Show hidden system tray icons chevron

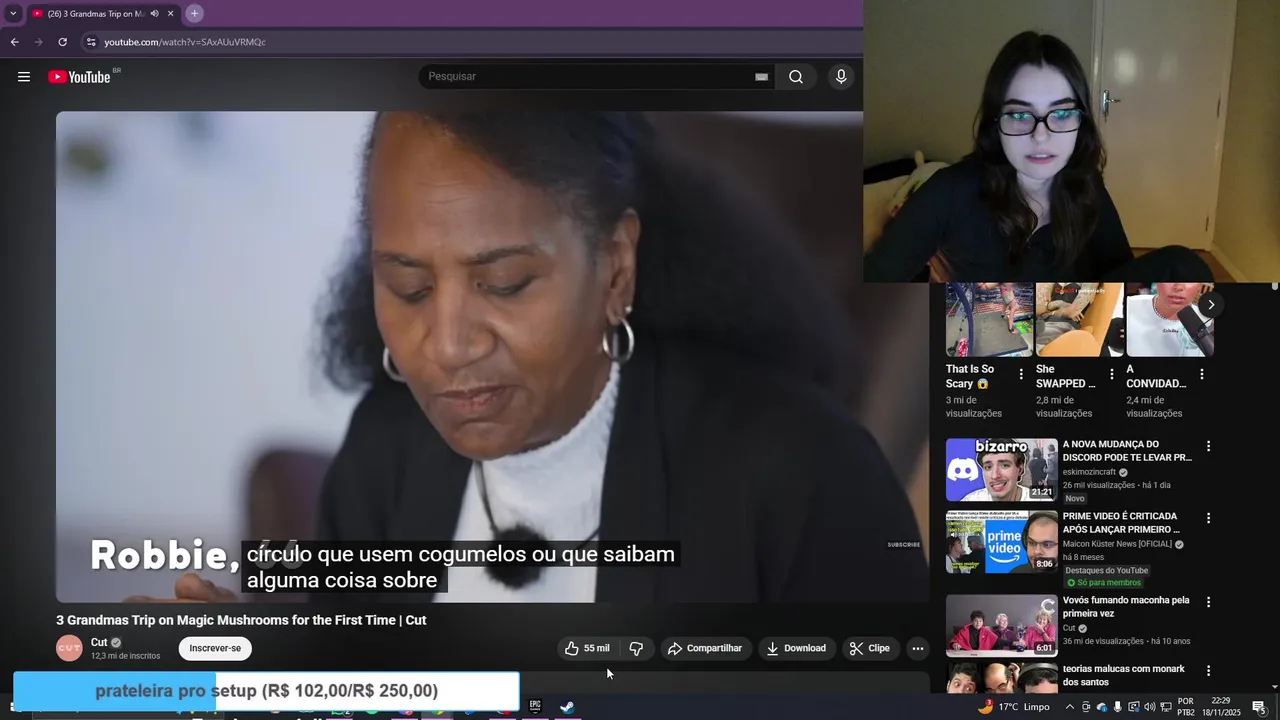(x=1069, y=707)
